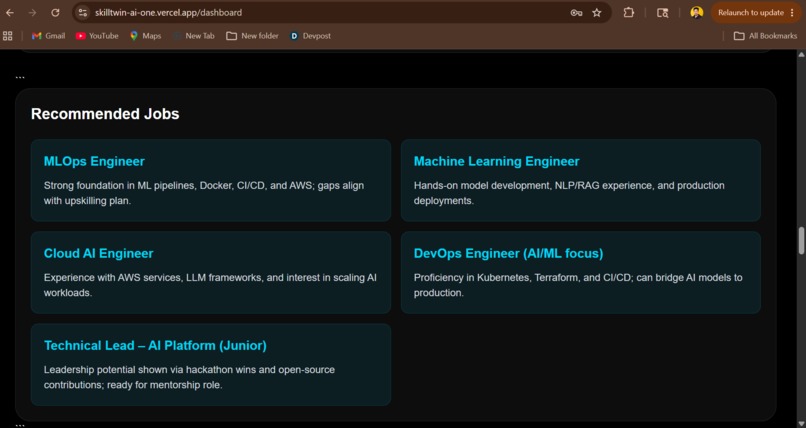Bookmark this page with the star
The width and height of the screenshot is (806, 428).
pos(596,13)
